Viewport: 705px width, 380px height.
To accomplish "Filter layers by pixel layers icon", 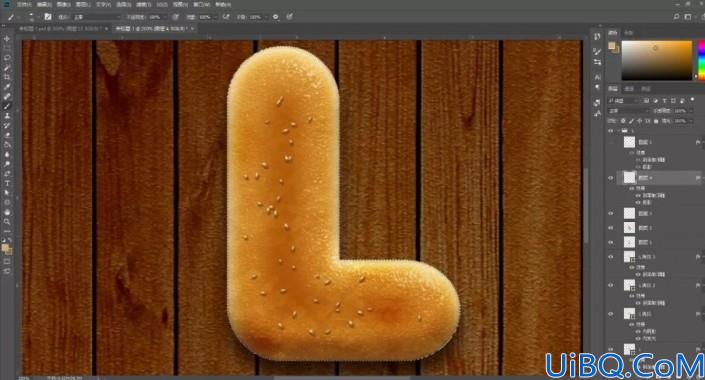I will (x=646, y=100).
